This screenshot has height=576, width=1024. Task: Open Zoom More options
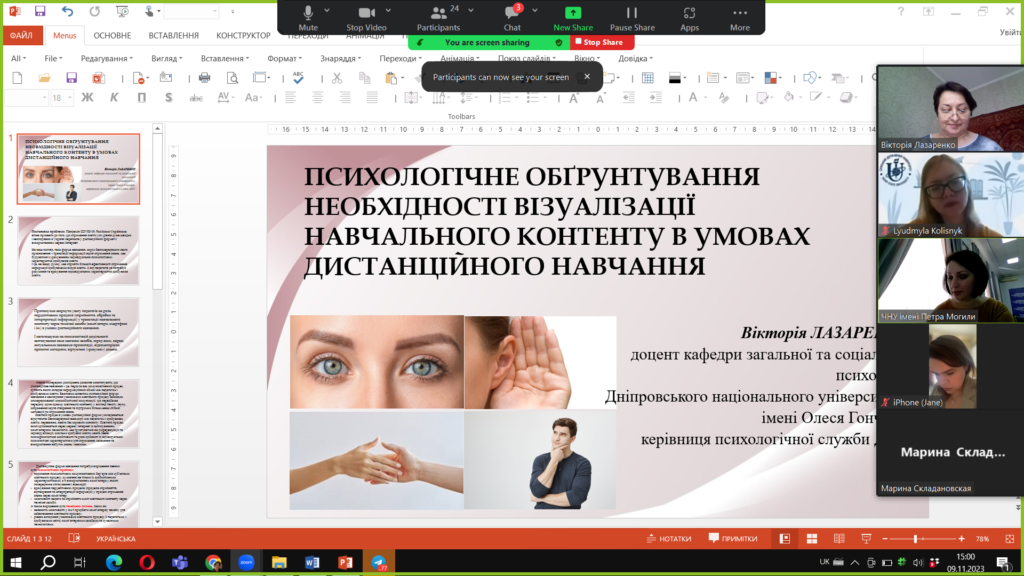click(x=739, y=18)
